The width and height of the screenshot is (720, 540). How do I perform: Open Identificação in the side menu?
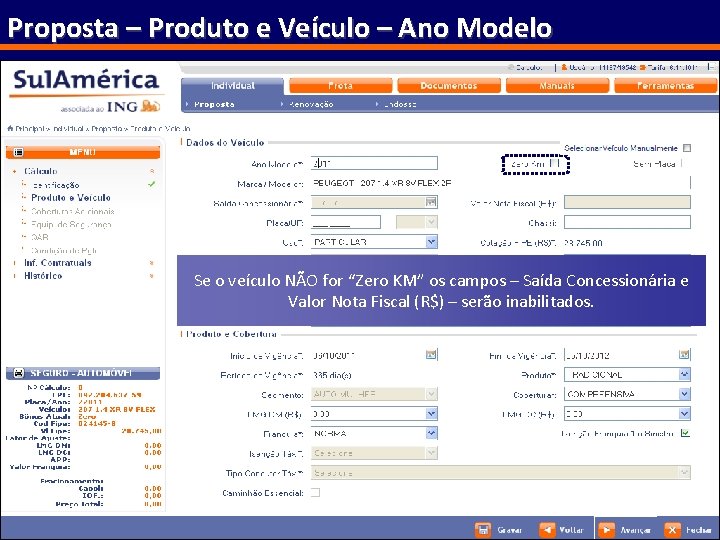click(56, 185)
